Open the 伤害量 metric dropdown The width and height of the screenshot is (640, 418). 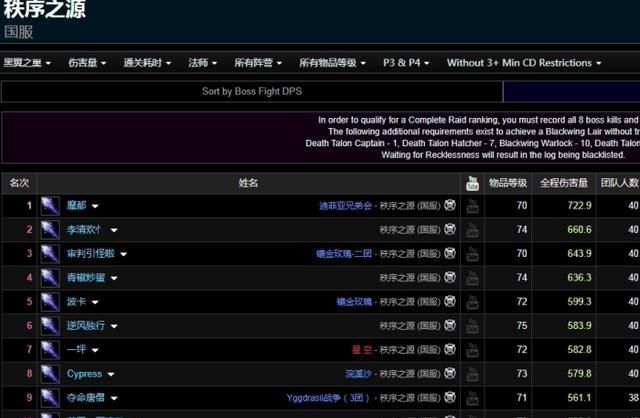[87, 63]
